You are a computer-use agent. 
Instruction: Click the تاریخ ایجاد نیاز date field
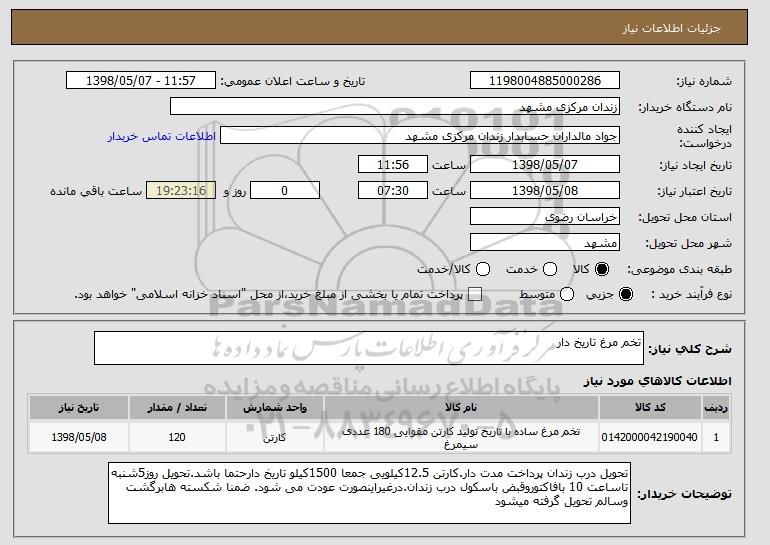pyautogui.click(x=545, y=164)
